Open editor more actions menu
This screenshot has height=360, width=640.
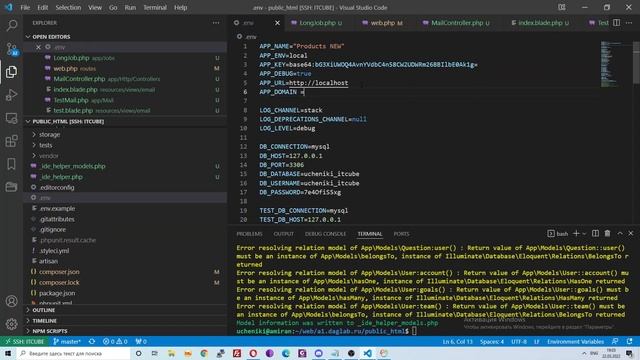coord(629,23)
